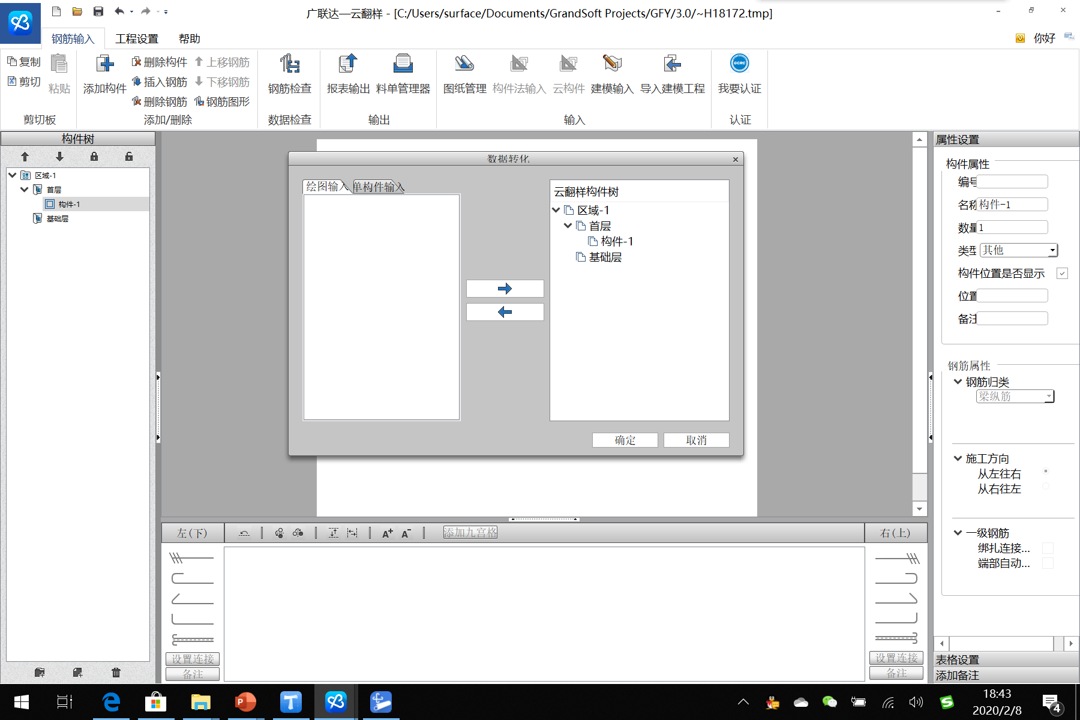
Task: Toggle 端部自动 checkbox
Action: point(1048,563)
